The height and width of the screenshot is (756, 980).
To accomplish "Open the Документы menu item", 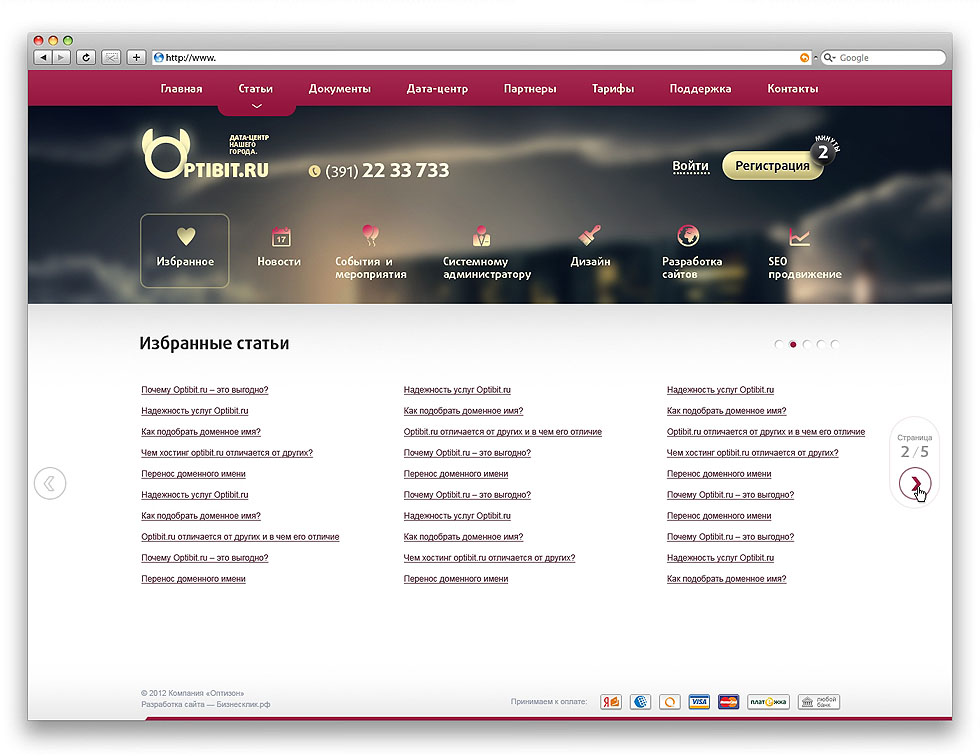I will click(339, 89).
